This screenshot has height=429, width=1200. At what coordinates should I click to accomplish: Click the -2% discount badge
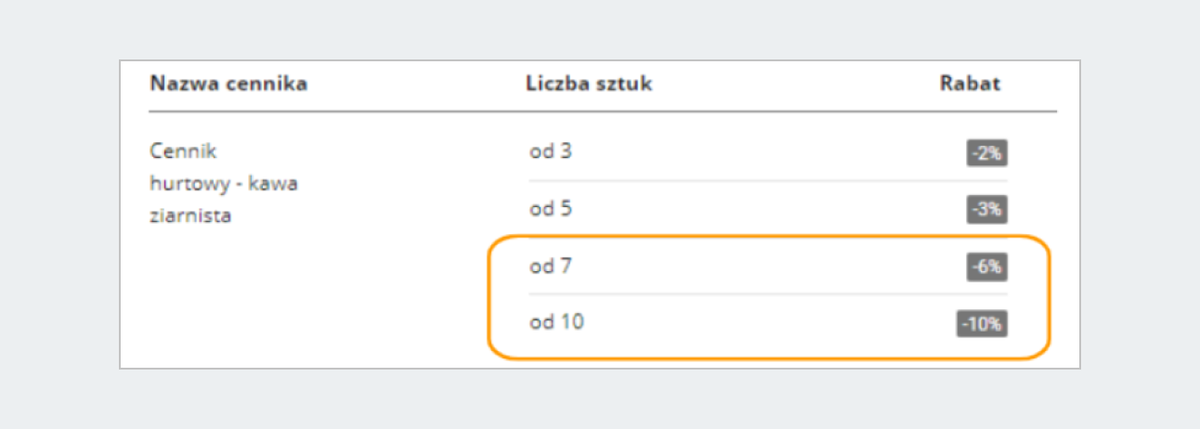click(x=986, y=153)
